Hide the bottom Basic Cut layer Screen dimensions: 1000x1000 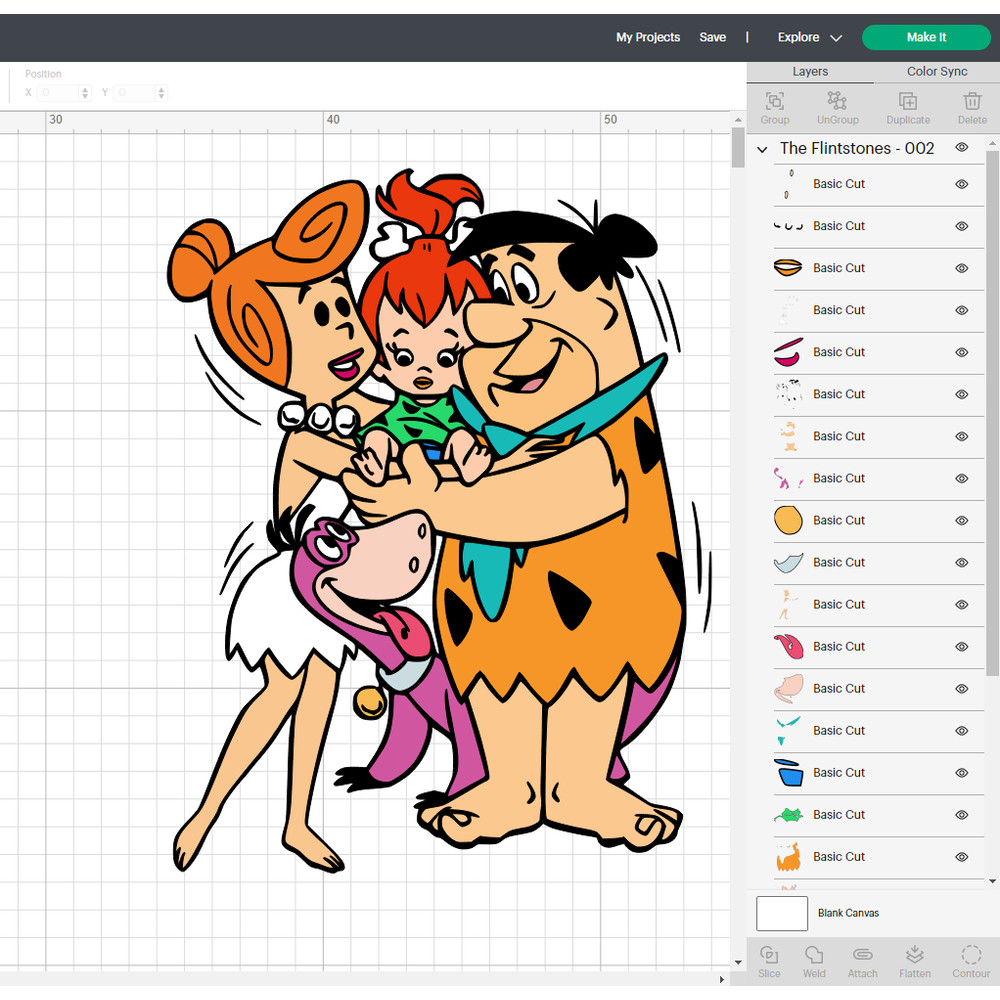(x=961, y=857)
